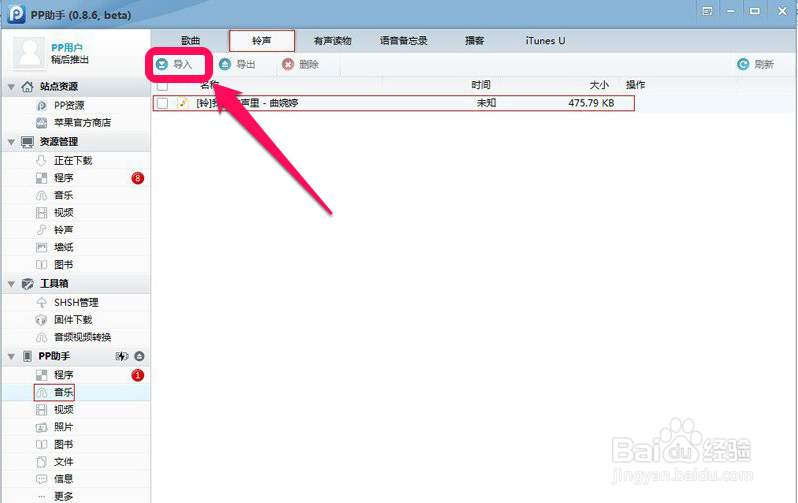The width and height of the screenshot is (798, 503).
Task: Click the user avatar picture
Action: coord(29,53)
